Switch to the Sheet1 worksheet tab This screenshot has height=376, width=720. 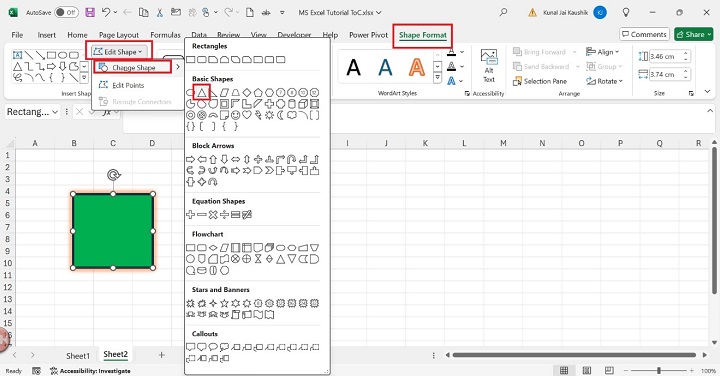pyautogui.click(x=78, y=356)
